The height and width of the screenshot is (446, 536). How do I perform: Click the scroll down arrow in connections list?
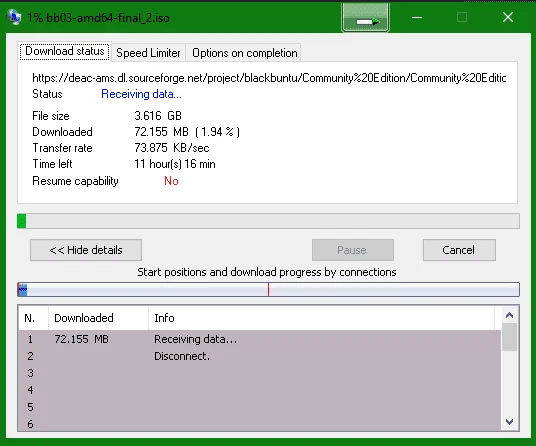tap(509, 422)
